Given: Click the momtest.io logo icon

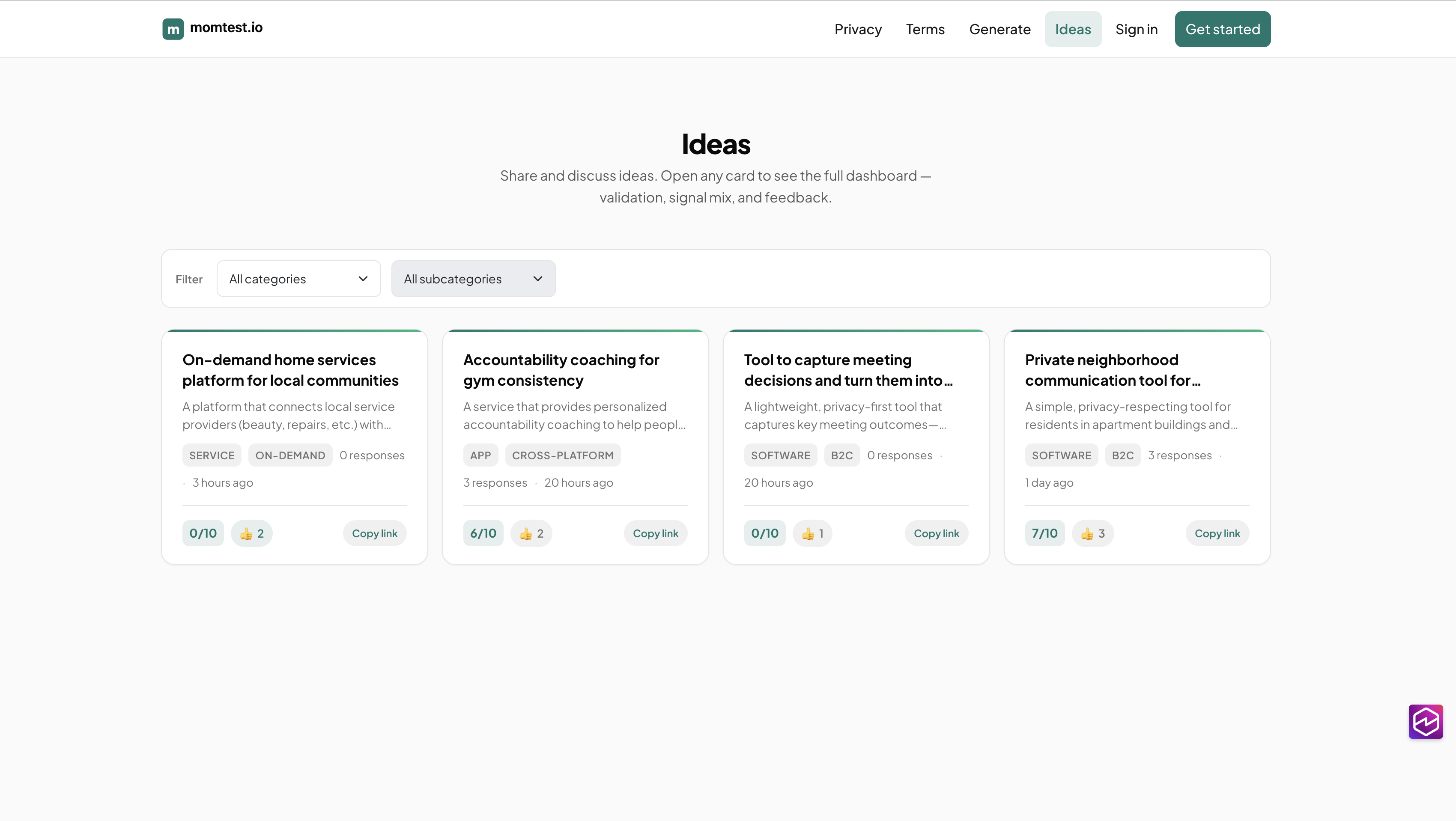Looking at the screenshot, I should 173,29.
